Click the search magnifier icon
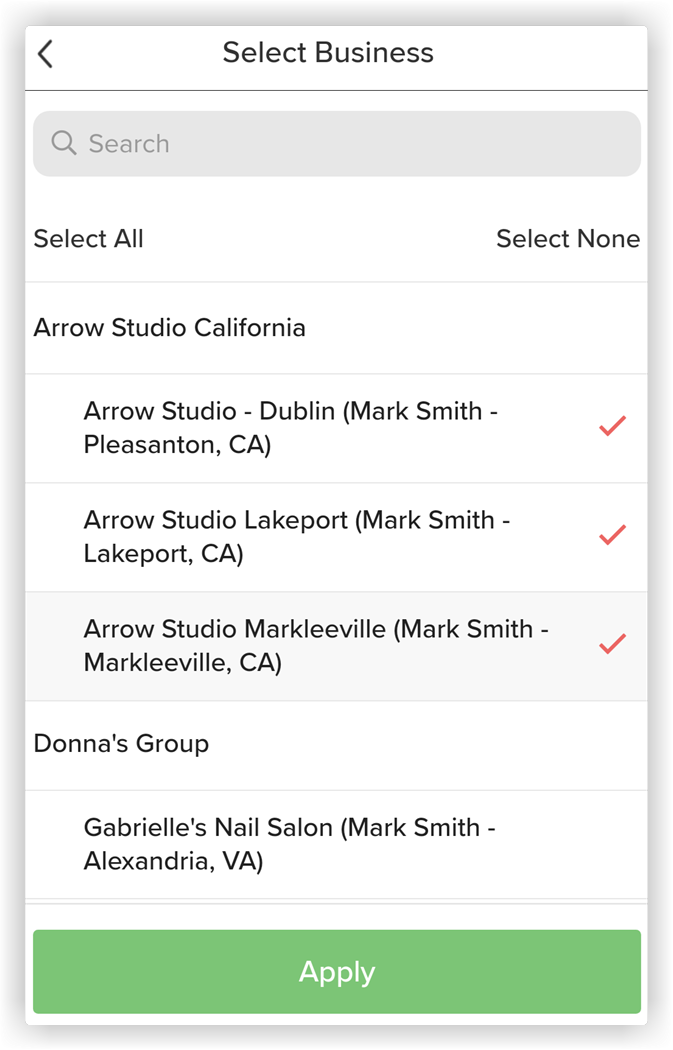Image resolution: width=673 pixels, height=1050 pixels. coord(64,143)
